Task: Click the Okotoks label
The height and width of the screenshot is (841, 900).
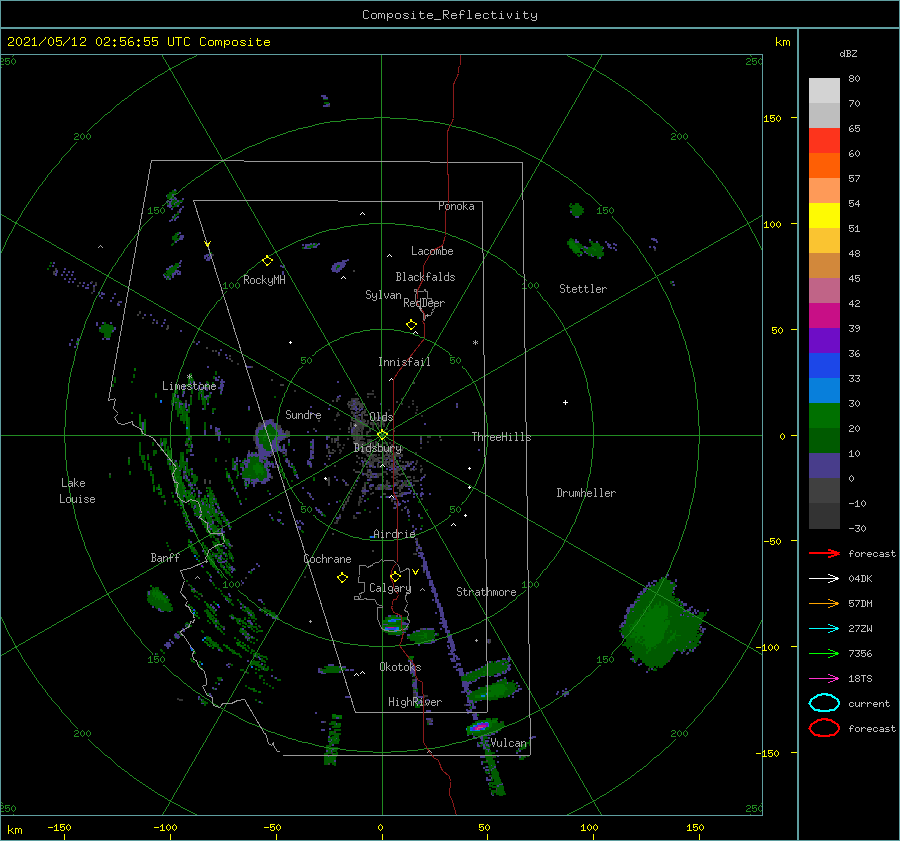Action: click(400, 666)
